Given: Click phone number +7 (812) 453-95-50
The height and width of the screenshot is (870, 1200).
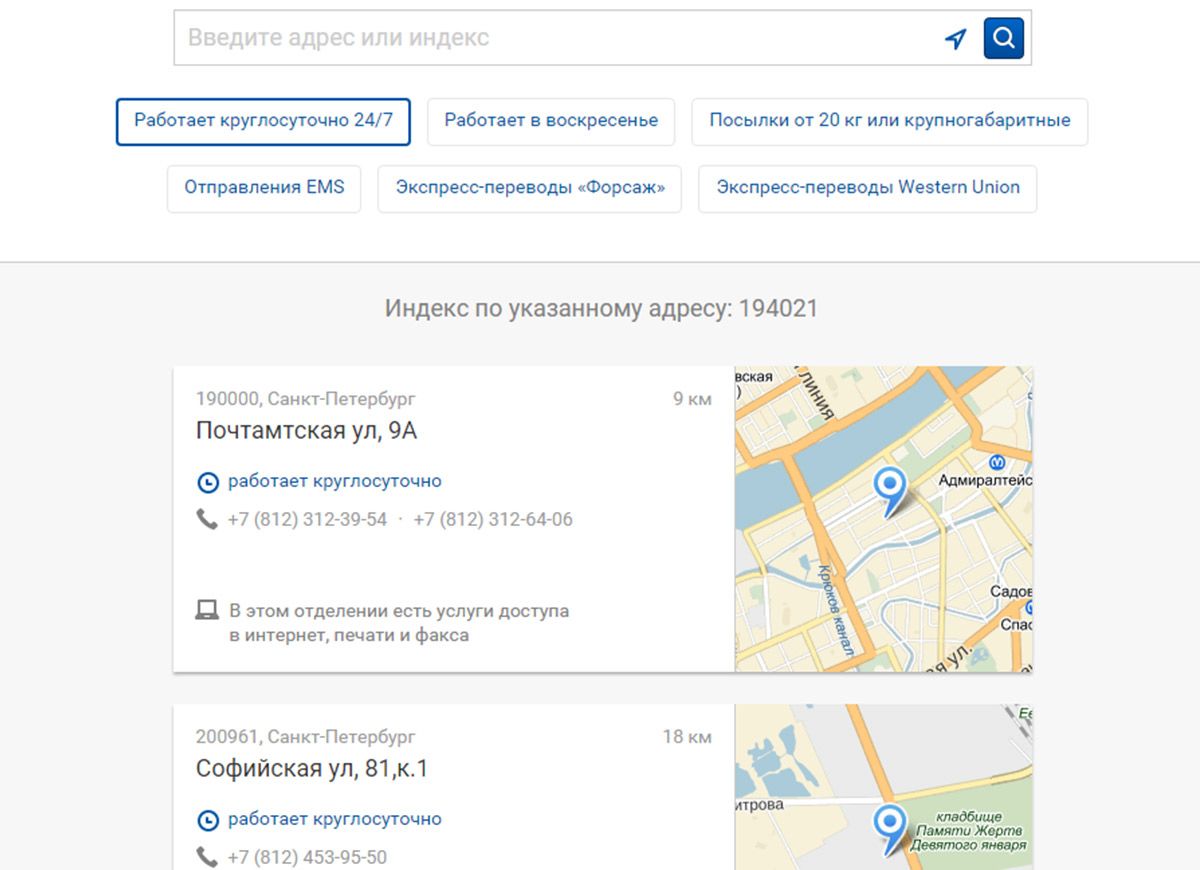Looking at the screenshot, I should pyautogui.click(x=307, y=857).
